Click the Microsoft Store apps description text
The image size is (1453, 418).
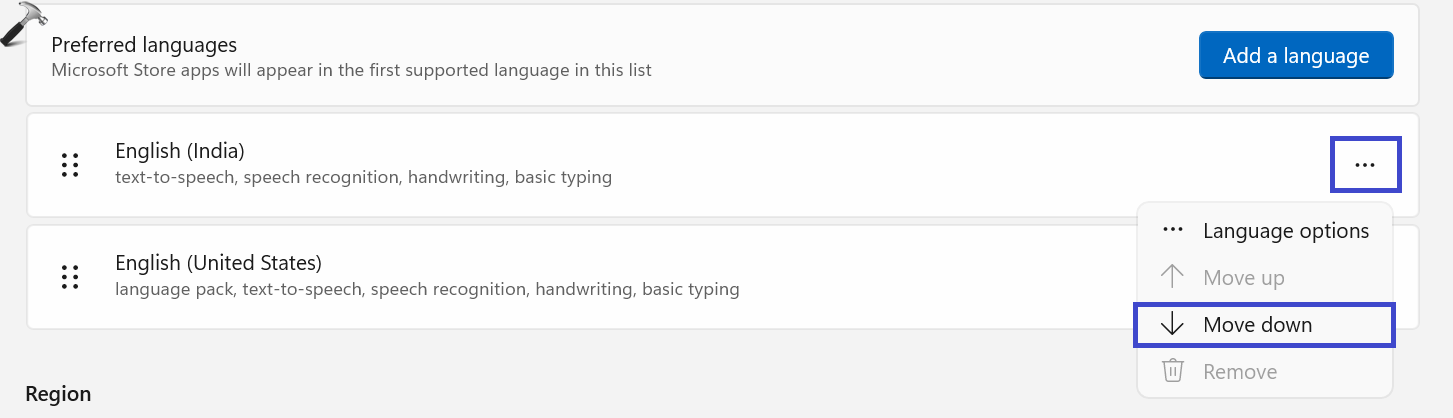tap(351, 70)
